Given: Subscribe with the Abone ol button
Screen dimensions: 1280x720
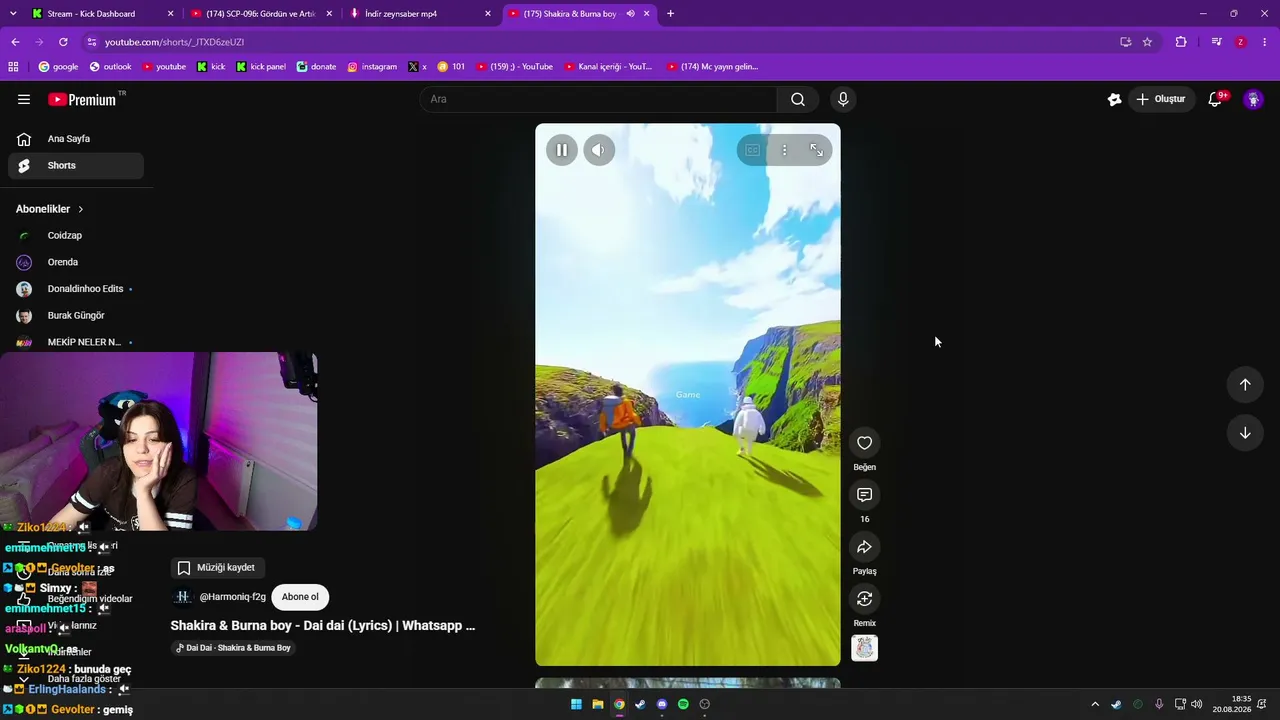Looking at the screenshot, I should (x=300, y=597).
